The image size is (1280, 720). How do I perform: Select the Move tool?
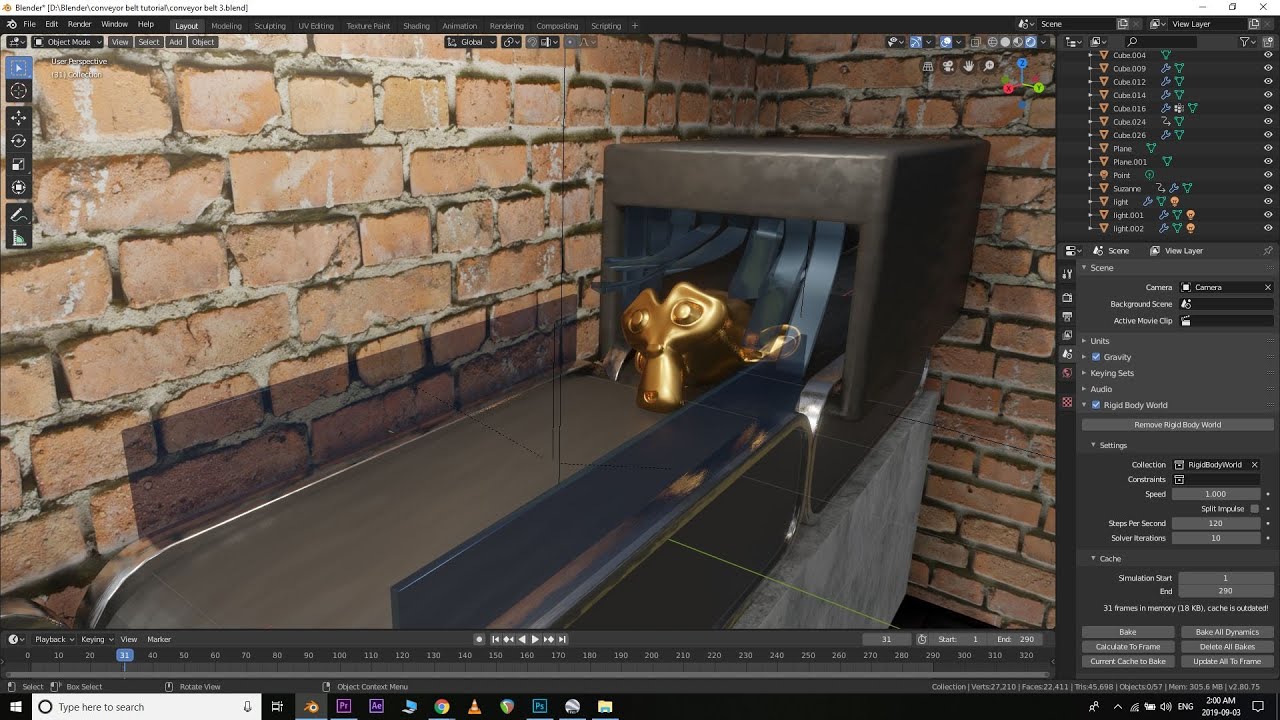click(x=18, y=118)
